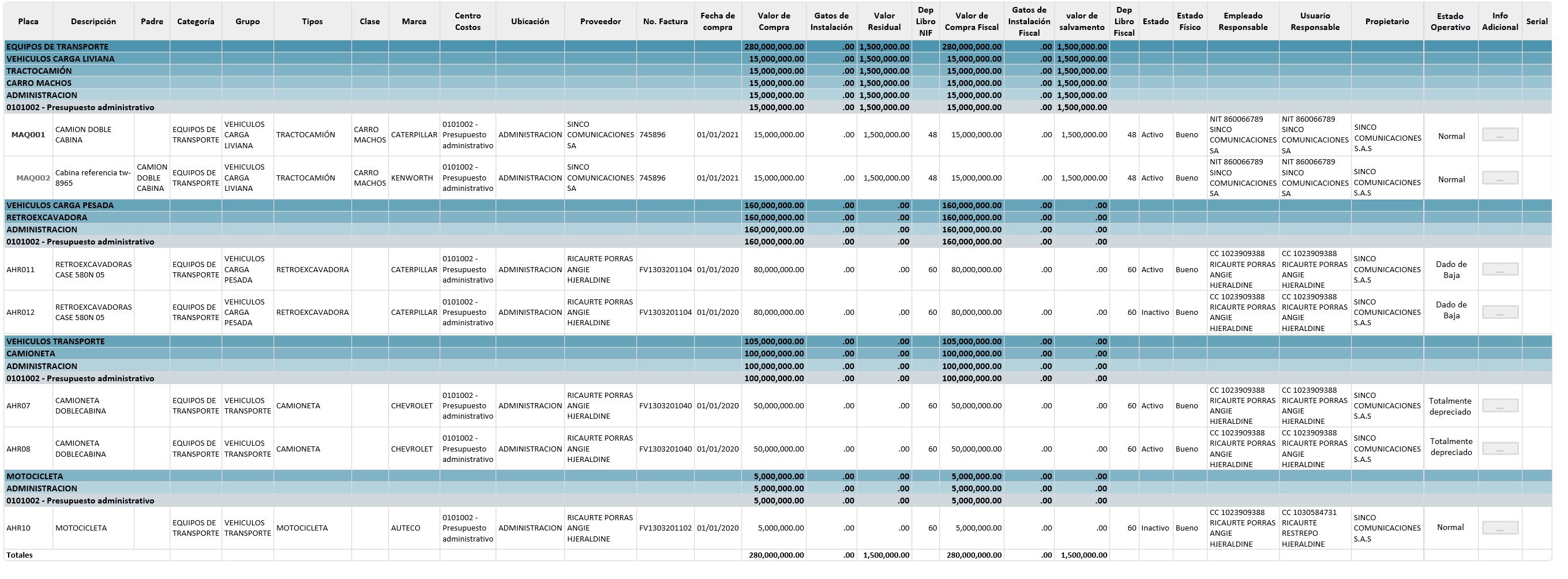Click the Dep Libro NIF column header
This screenshot has height=579, width=1568.
(x=926, y=21)
